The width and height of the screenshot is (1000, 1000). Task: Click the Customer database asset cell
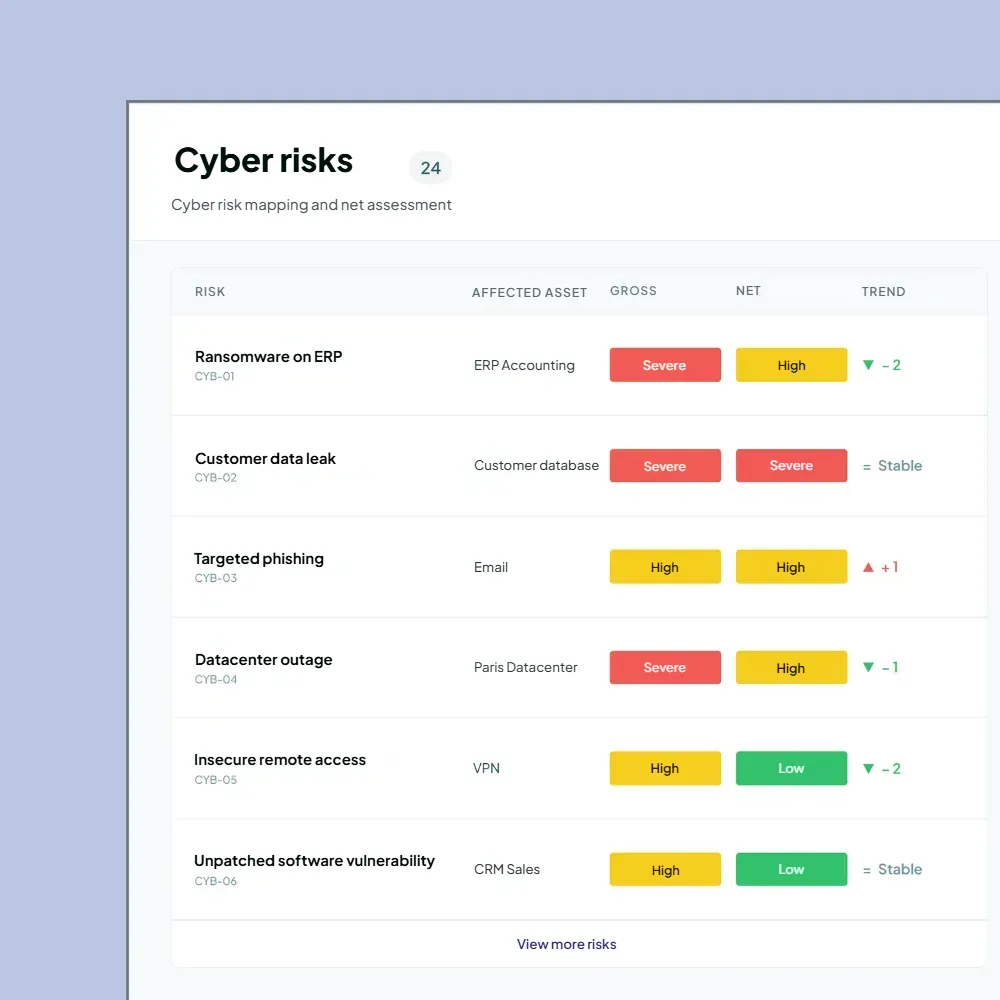point(536,466)
